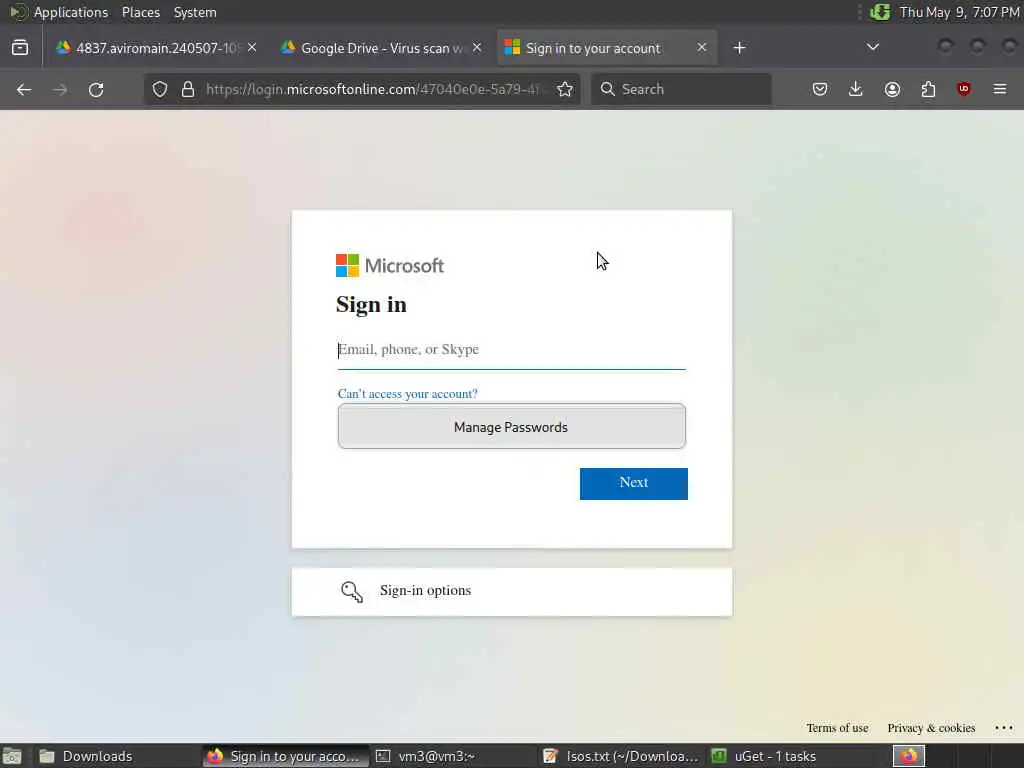
Task: Open the Pocket save icon
Action: coord(820,89)
